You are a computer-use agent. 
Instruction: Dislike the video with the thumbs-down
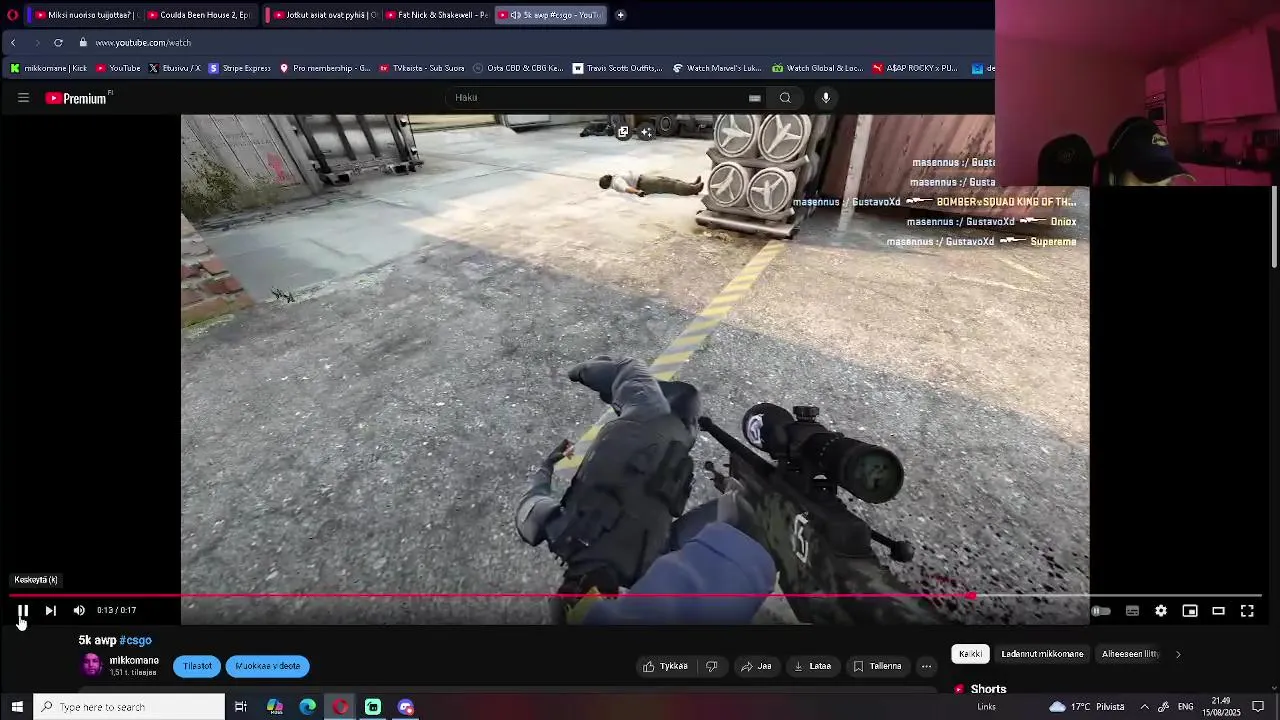click(x=712, y=666)
